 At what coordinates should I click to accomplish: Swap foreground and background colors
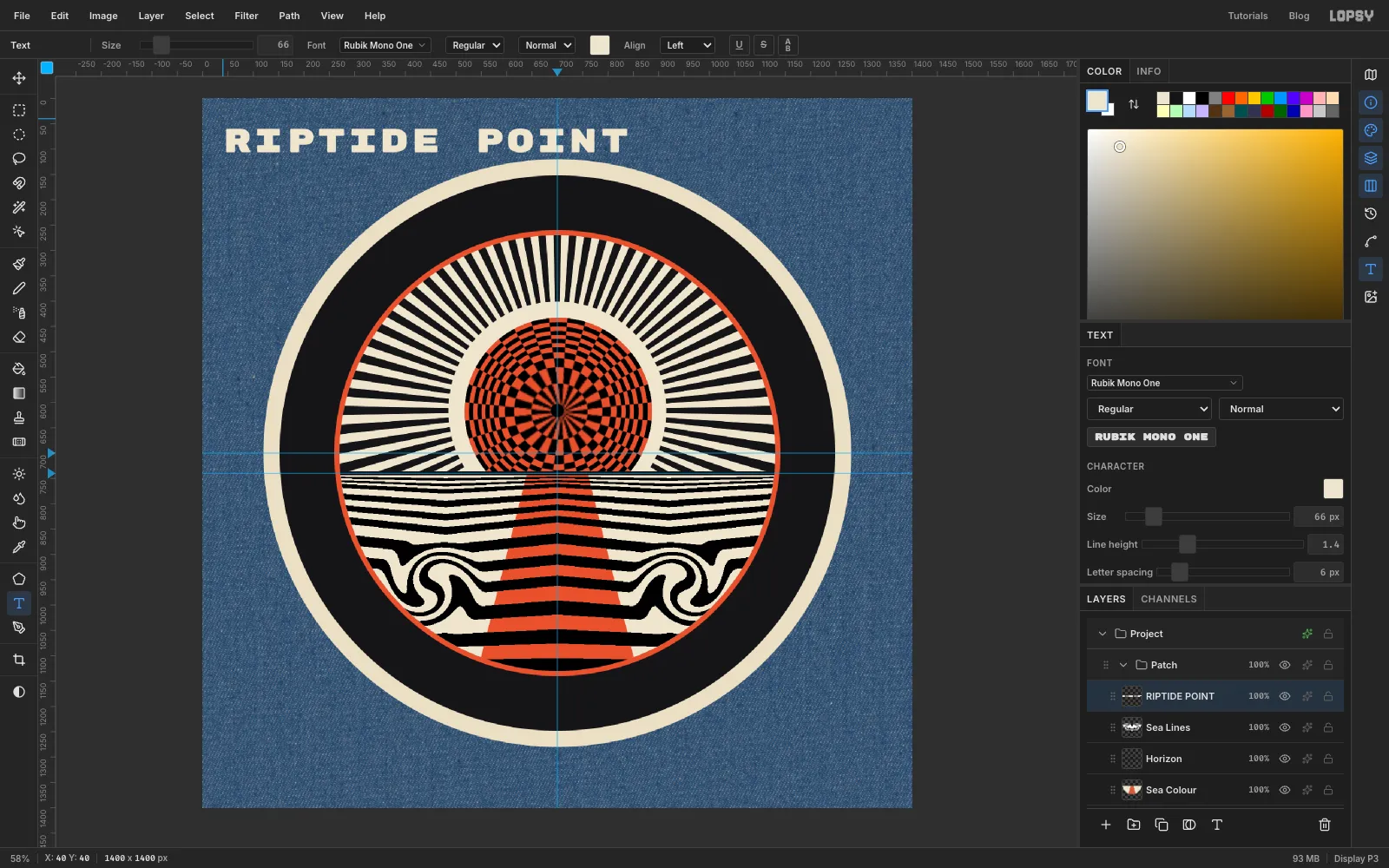tap(1134, 104)
